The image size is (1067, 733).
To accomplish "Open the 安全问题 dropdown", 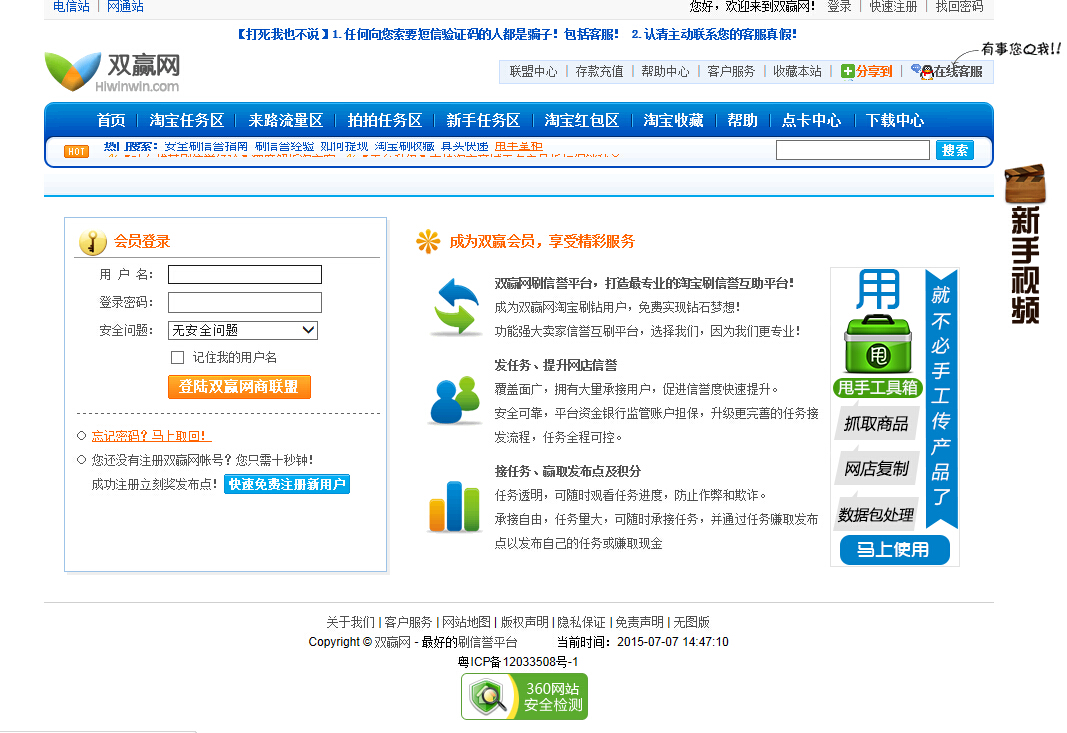I will [x=243, y=330].
